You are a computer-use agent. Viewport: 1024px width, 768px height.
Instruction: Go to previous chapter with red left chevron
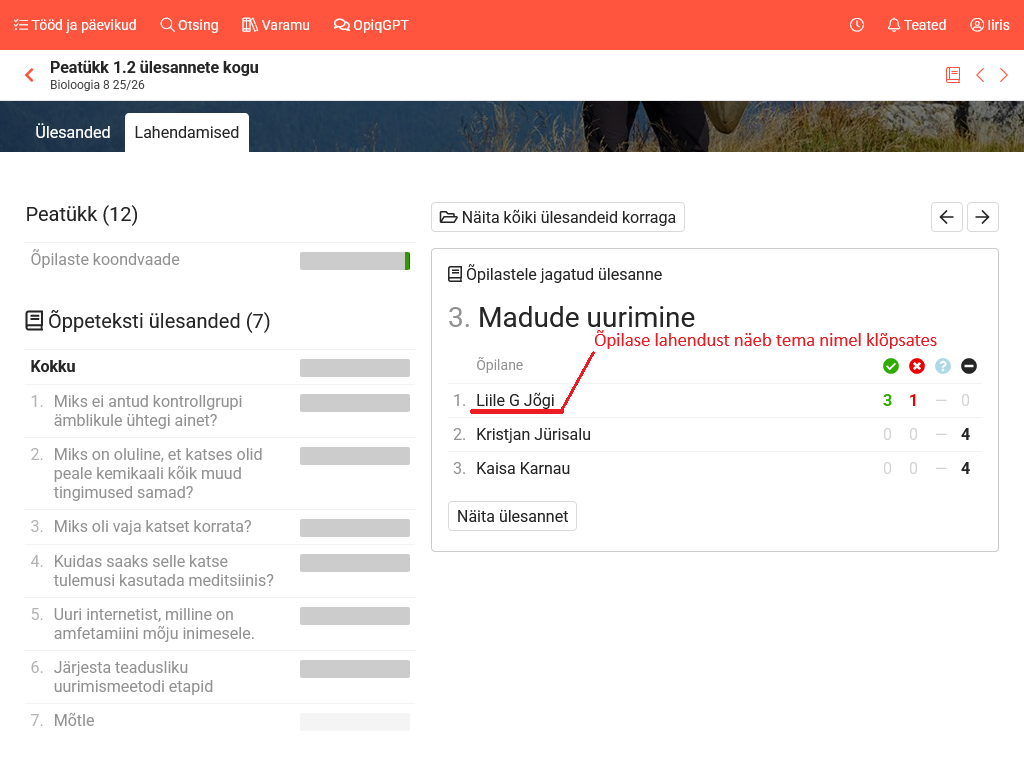click(x=980, y=75)
